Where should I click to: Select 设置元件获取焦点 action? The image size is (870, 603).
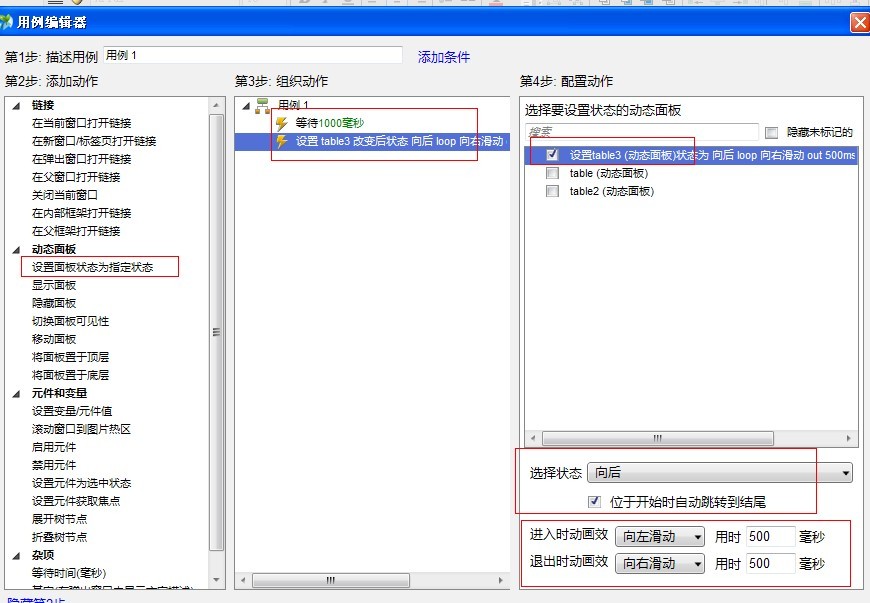pyautogui.click(x=76, y=501)
